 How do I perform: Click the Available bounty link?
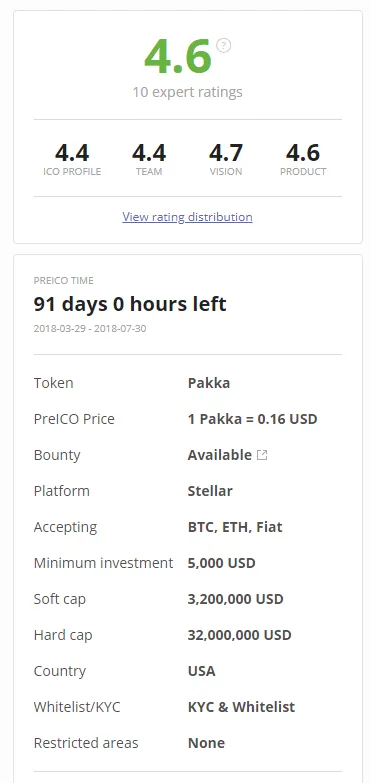220,455
